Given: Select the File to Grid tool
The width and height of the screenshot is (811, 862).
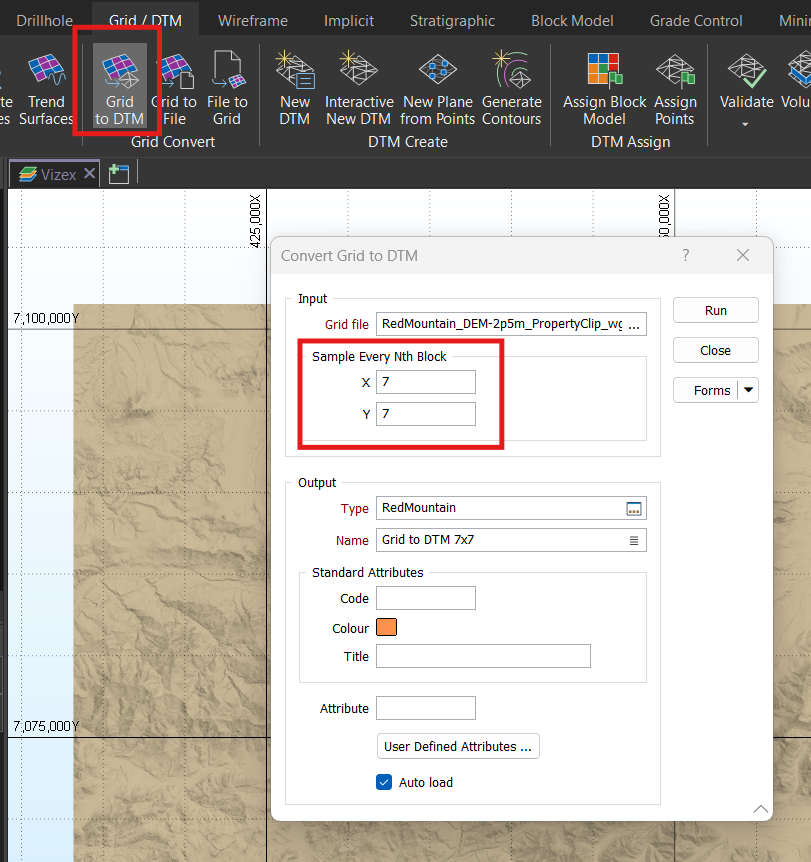Looking at the screenshot, I should coord(227,89).
